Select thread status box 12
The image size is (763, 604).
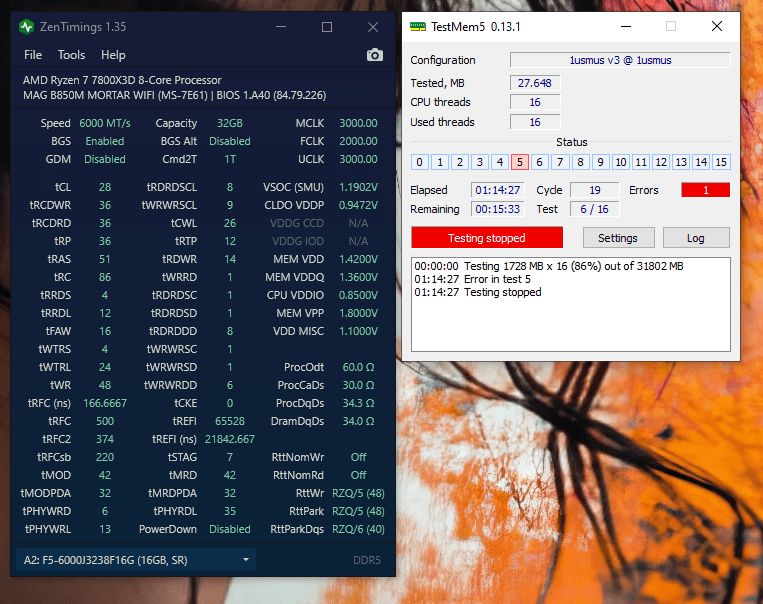pyautogui.click(x=661, y=162)
